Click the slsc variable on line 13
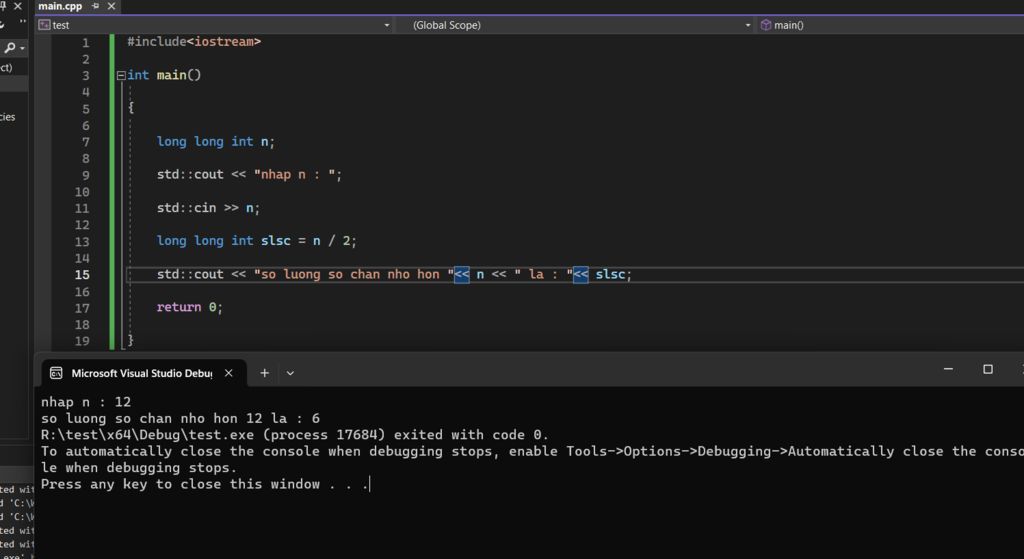Image resolution: width=1024 pixels, height=559 pixels. (x=276, y=241)
